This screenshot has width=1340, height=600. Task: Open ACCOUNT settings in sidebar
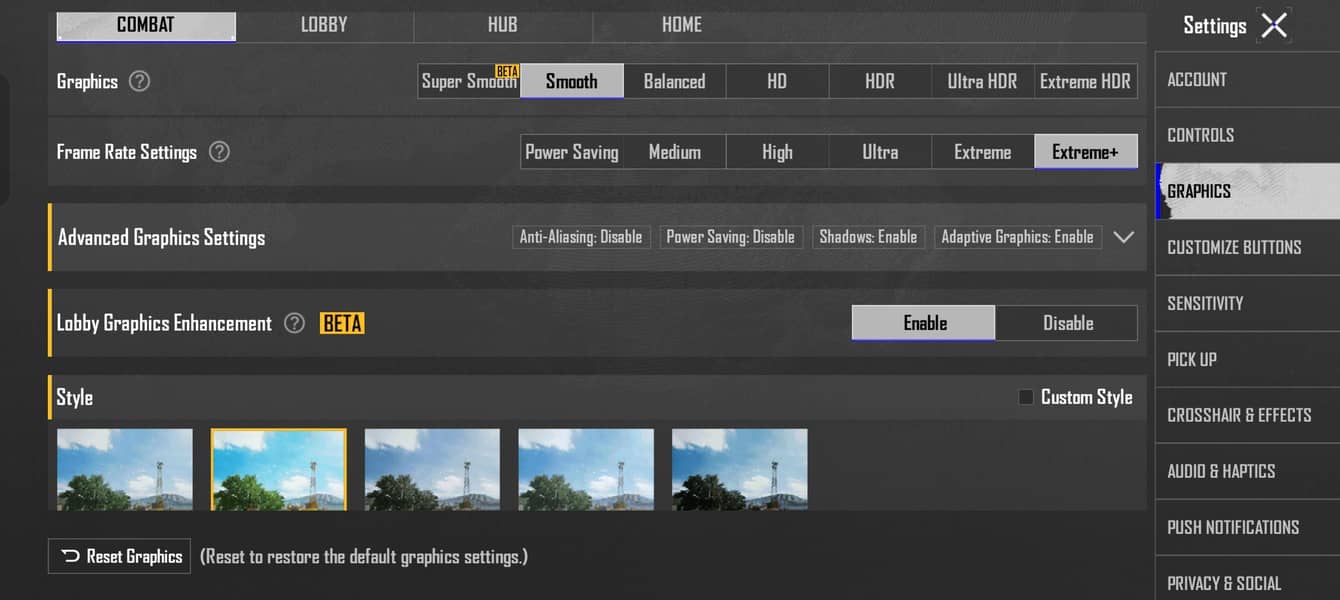(1247, 80)
